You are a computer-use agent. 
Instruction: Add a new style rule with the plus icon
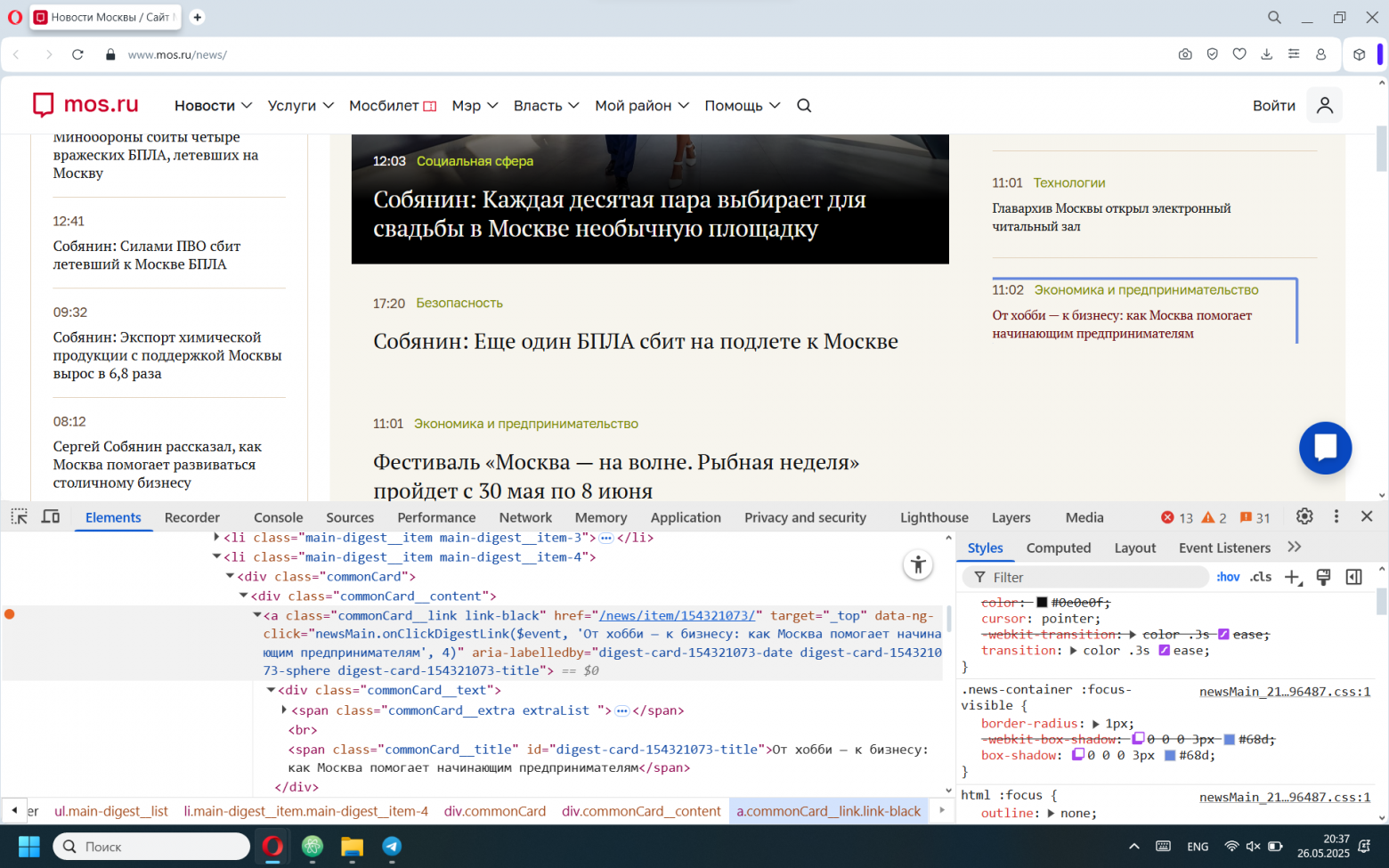1293,577
